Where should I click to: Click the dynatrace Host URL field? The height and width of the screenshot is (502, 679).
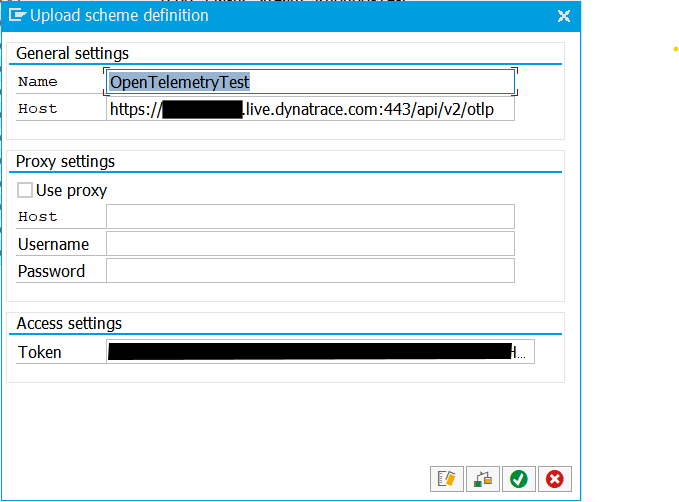point(310,109)
